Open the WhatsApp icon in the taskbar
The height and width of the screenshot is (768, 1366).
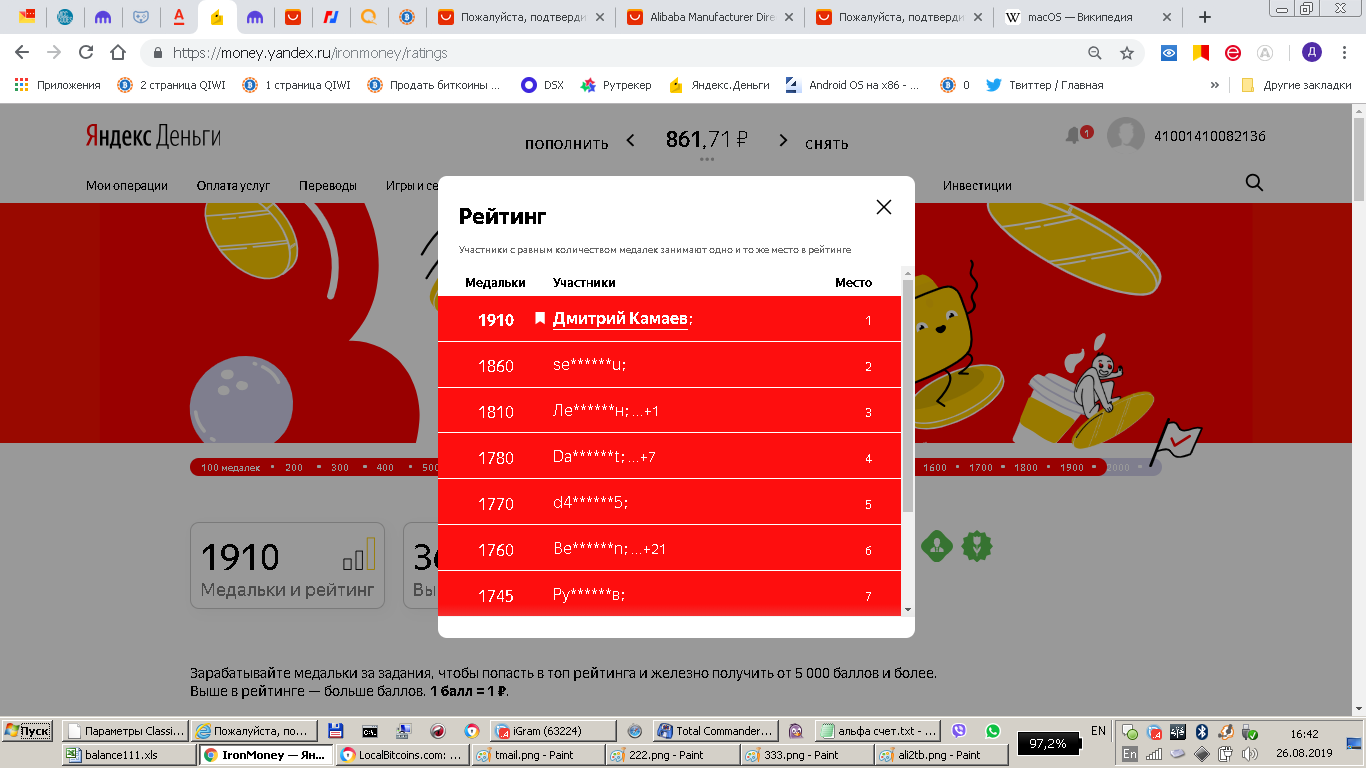click(x=992, y=731)
